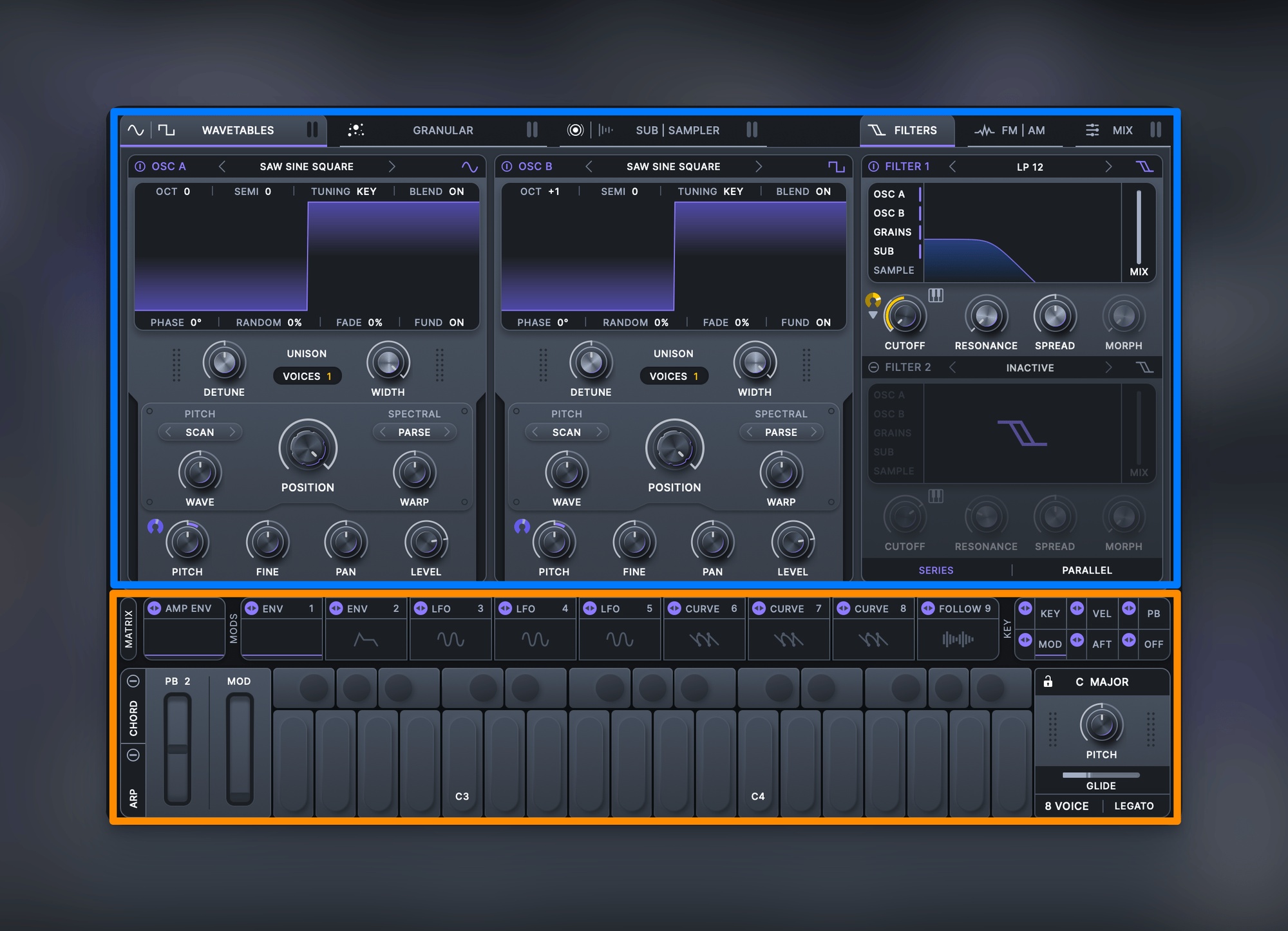Select PARALLEL filter routing

tap(1086, 570)
